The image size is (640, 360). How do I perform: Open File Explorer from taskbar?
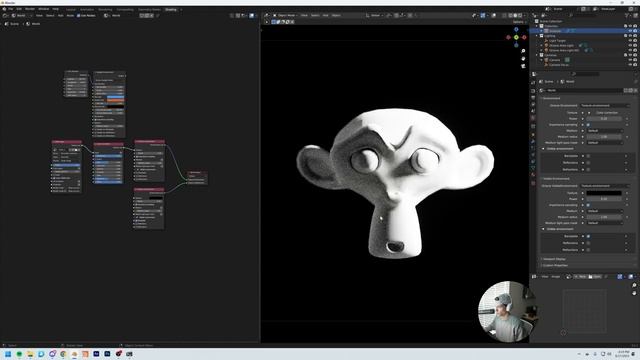click(30, 354)
